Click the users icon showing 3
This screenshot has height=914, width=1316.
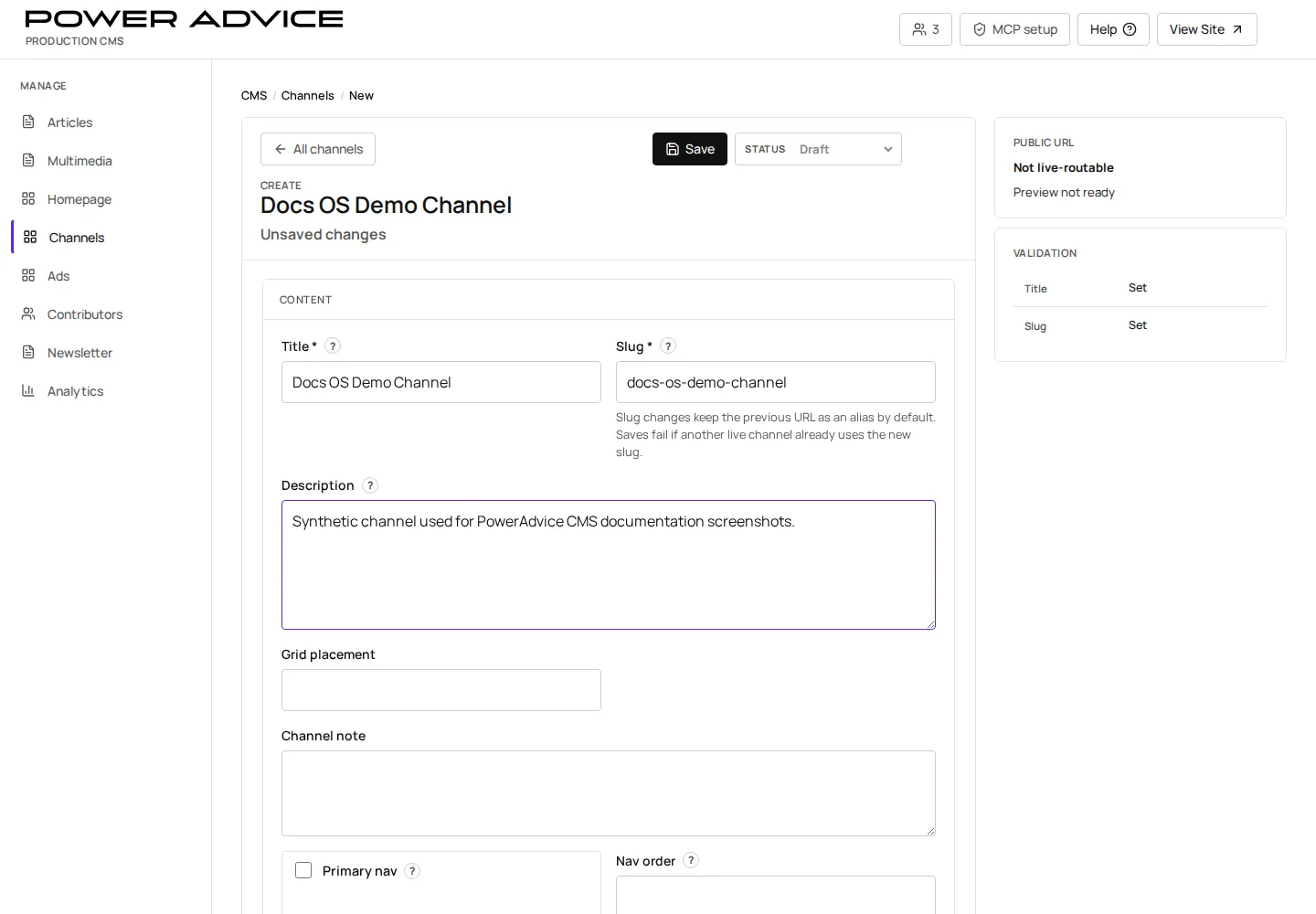(919, 29)
